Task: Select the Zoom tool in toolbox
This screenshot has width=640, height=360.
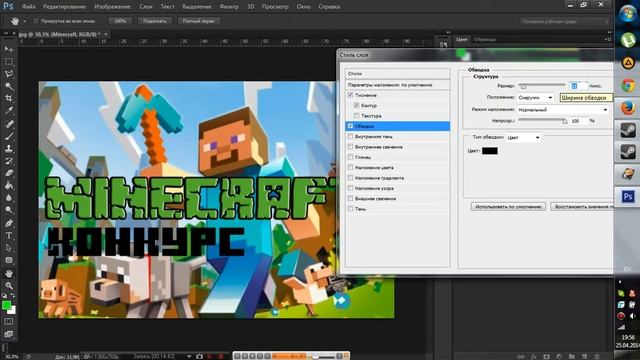Action: (x=9, y=285)
